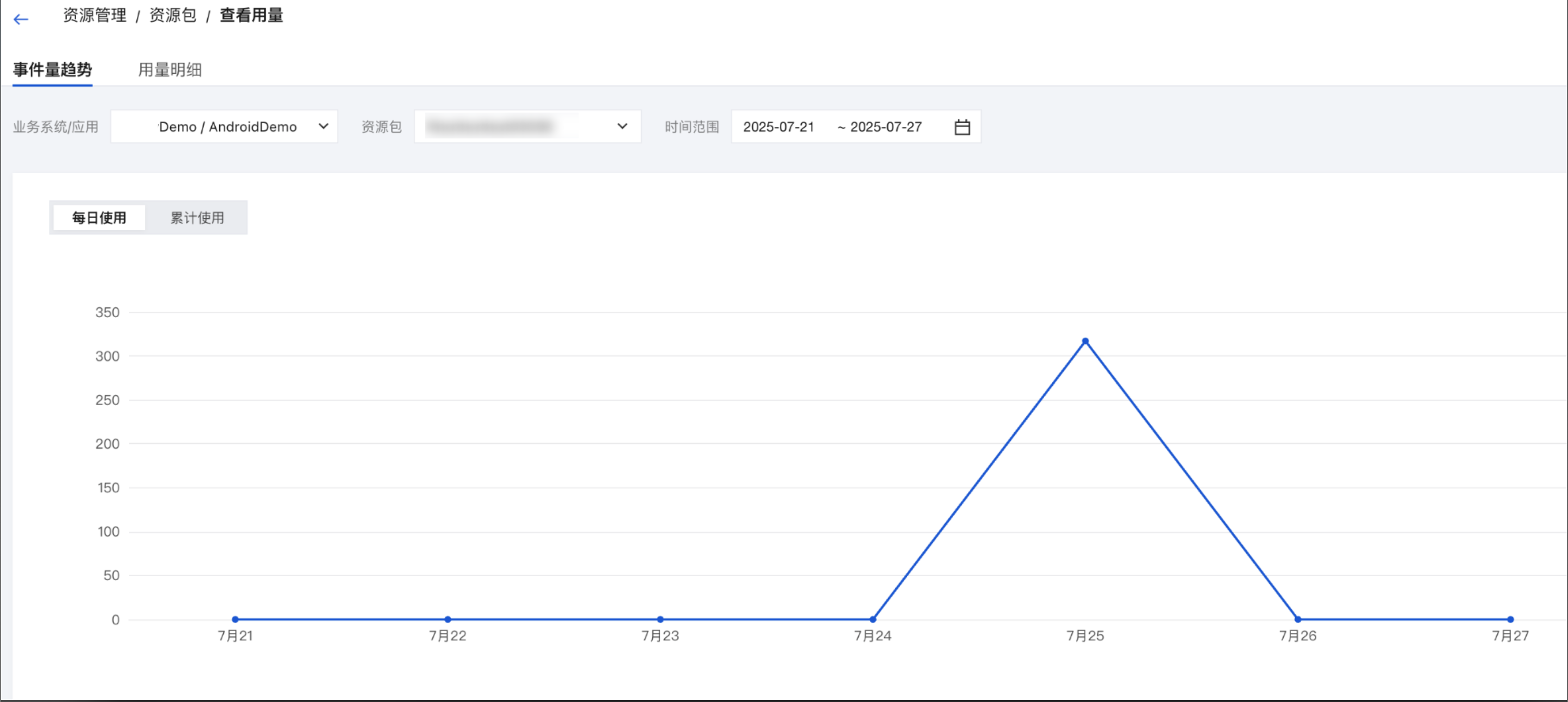This screenshot has height=702, width=1568.
Task: Click the 7月25 peak data point
Action: pos(1085,341)
